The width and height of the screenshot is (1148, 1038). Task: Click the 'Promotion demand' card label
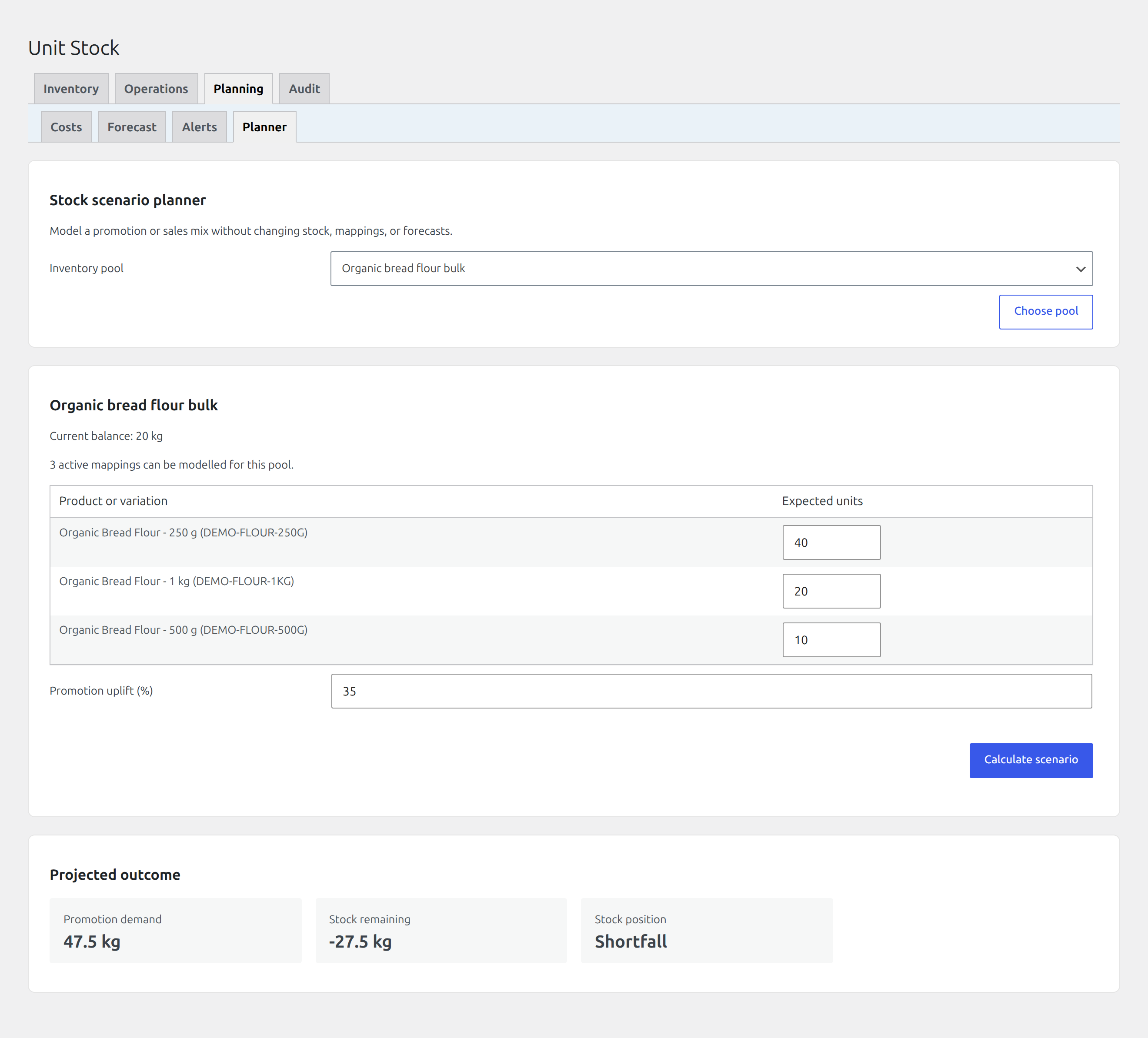tap(112, 919)
